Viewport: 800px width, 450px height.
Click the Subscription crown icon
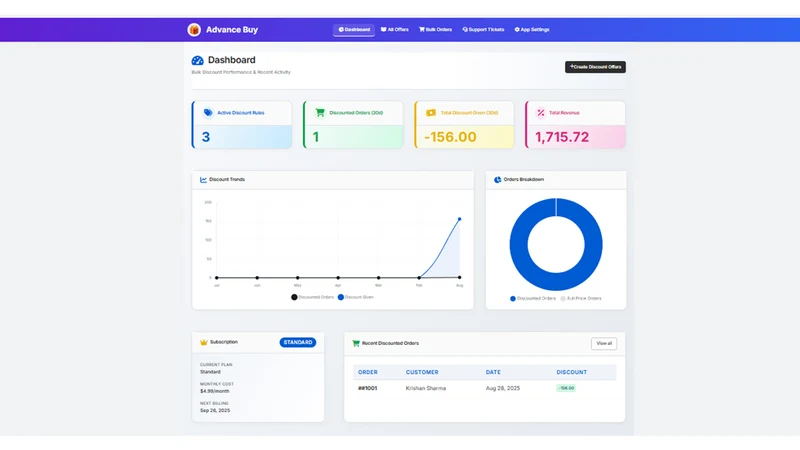coord(204,342)
